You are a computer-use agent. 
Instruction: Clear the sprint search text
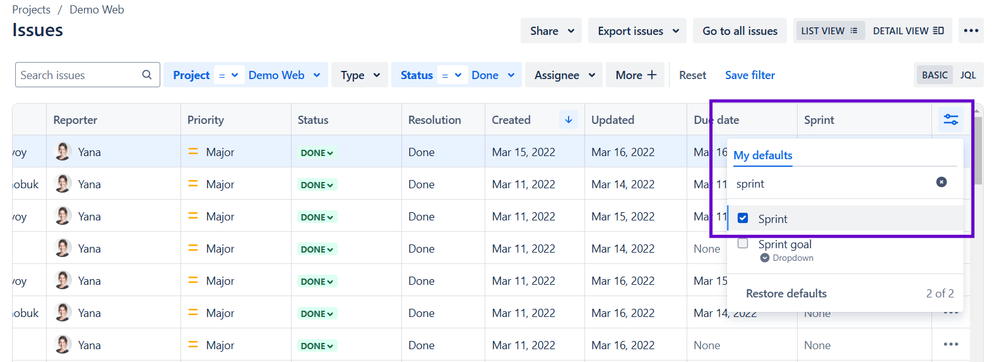pos(941,182)
